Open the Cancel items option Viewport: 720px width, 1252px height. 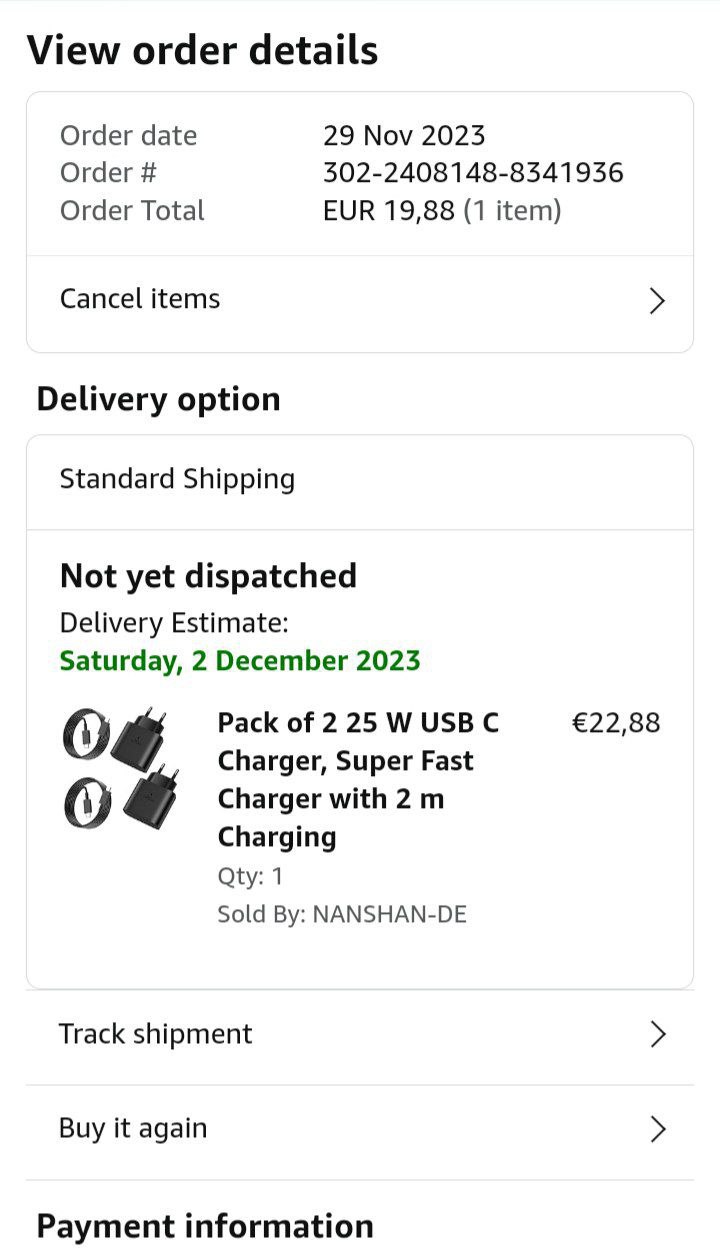[x=140, y=299]
